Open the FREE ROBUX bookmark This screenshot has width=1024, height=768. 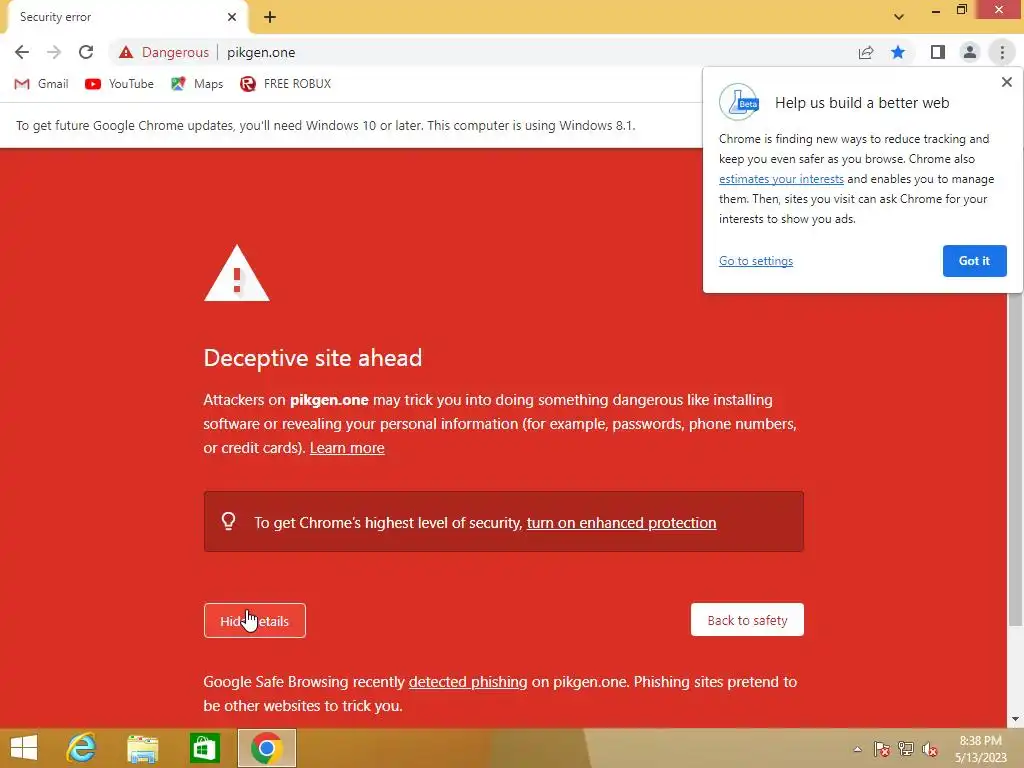click(x=285, y=84)
